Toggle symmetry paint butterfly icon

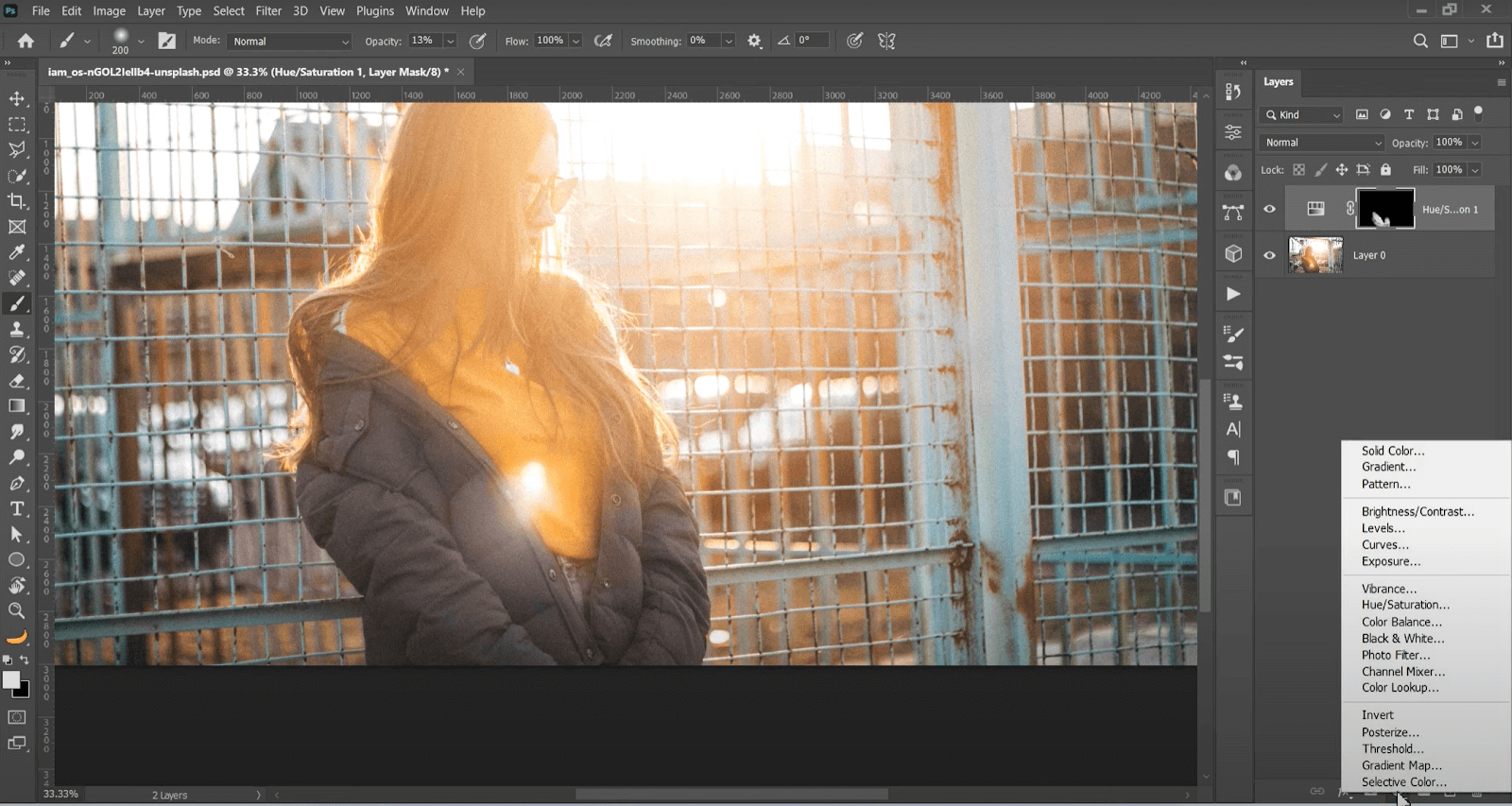point(886,41)
